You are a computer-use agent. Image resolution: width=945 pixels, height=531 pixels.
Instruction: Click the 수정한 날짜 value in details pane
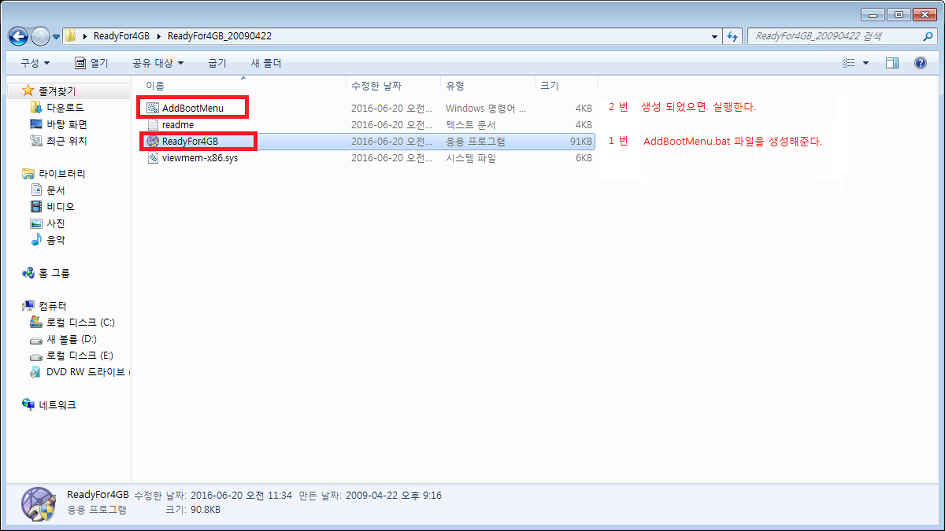click(x=241, y=495)
